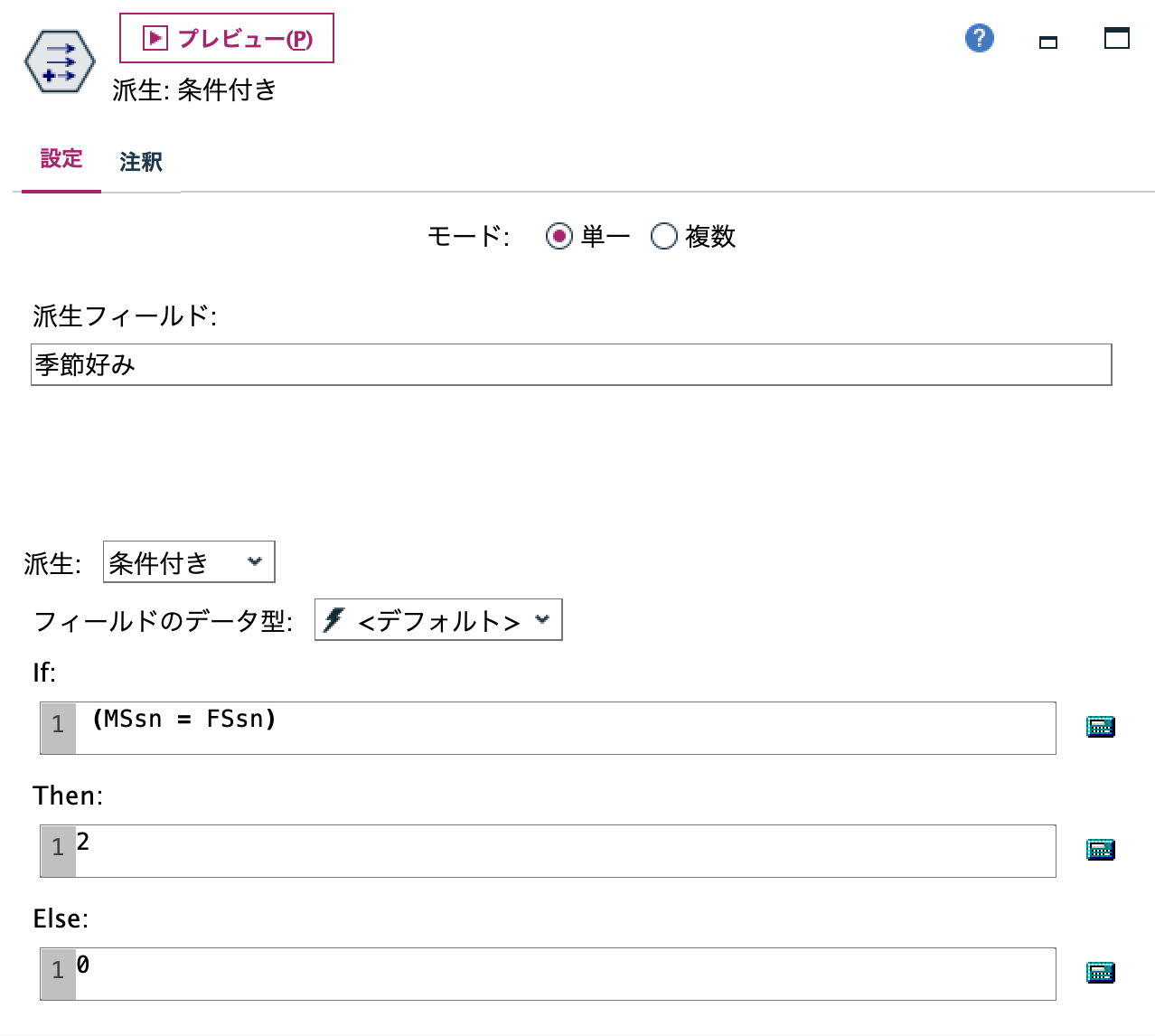This screenshot has height=1036, width=1155.
Task: Select the 複数 mode radio button
Action: tap(664, 236)
